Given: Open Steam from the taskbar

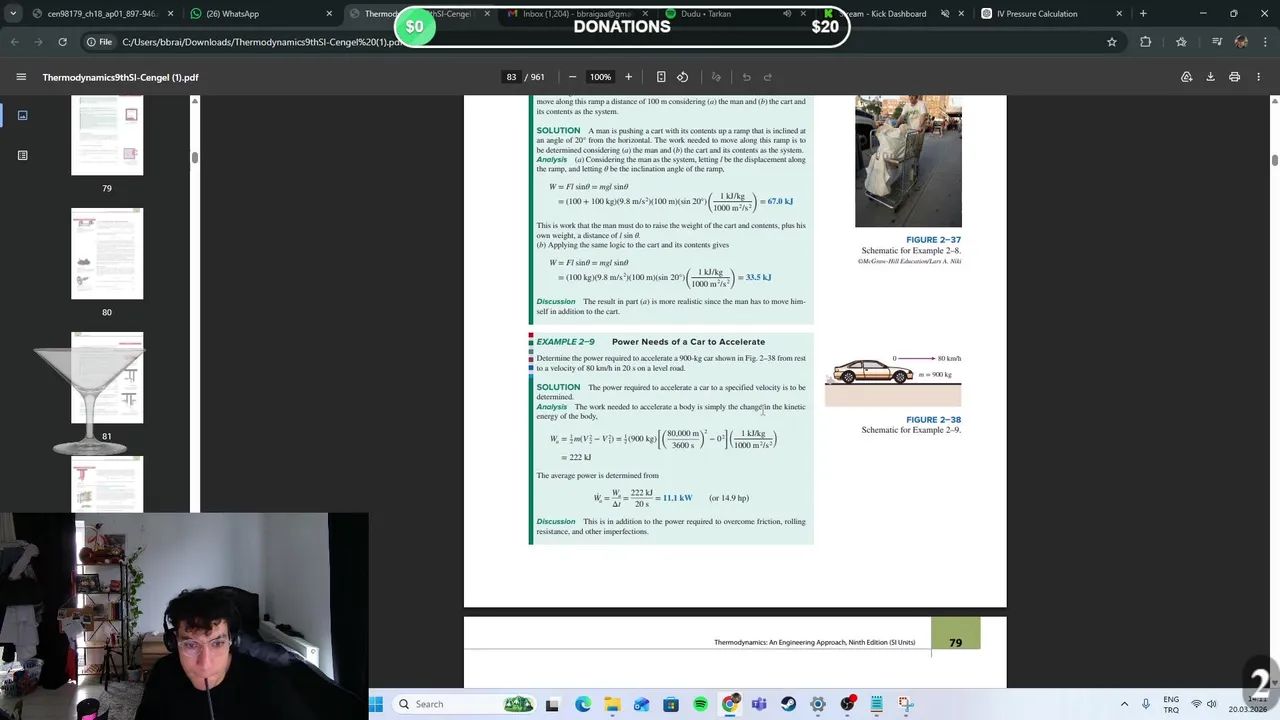Looking at the screenshot, I should tap(788, 704).
